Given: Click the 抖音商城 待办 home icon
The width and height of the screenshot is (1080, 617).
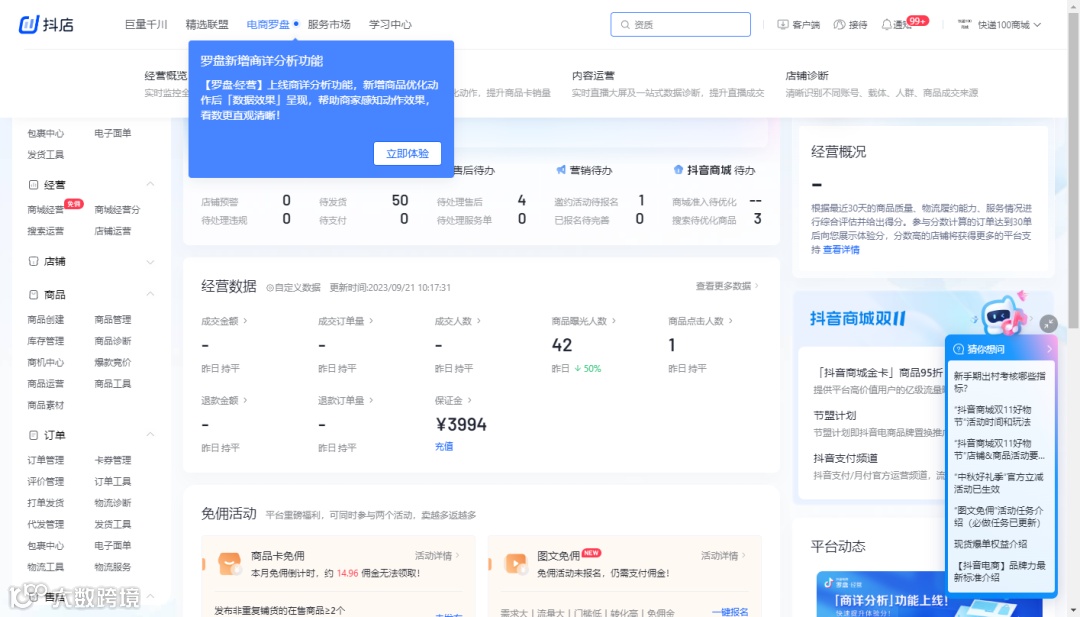Looking at the screenshot, I should click(678, 169).
